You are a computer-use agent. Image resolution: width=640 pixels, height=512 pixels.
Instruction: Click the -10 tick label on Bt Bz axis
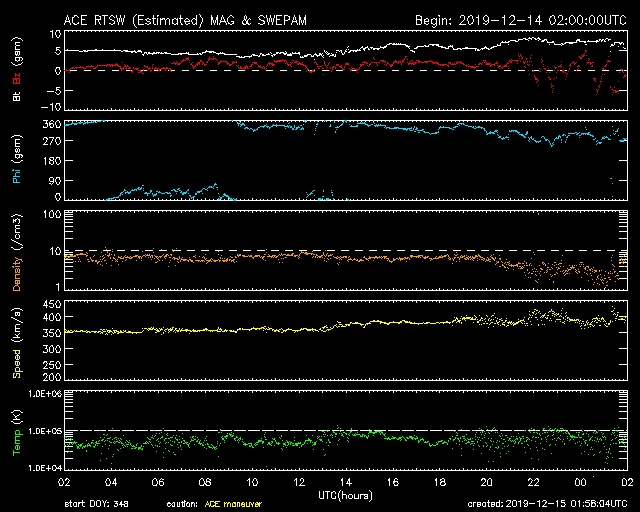click(51, 107)
